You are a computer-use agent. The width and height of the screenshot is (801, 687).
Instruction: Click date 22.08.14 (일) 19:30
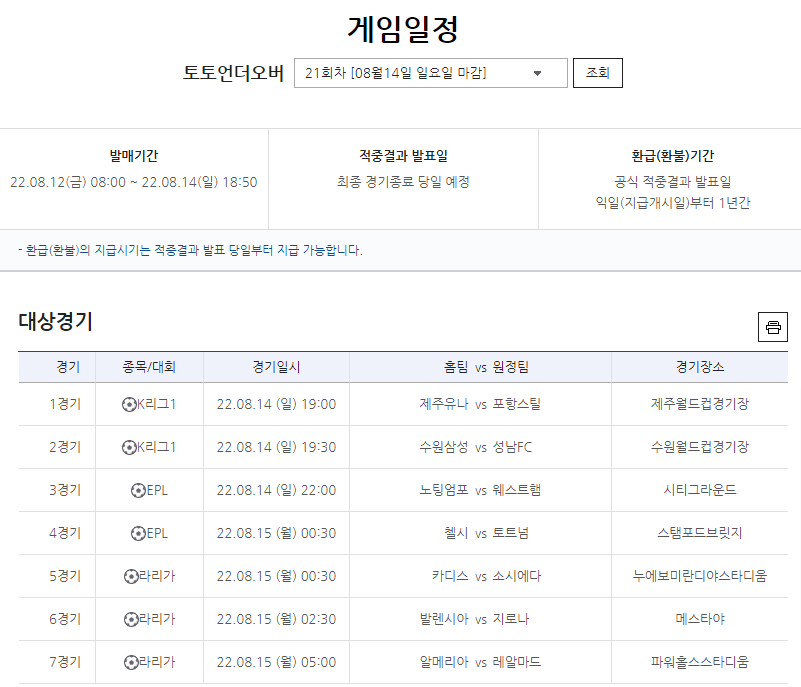(276, 447)
